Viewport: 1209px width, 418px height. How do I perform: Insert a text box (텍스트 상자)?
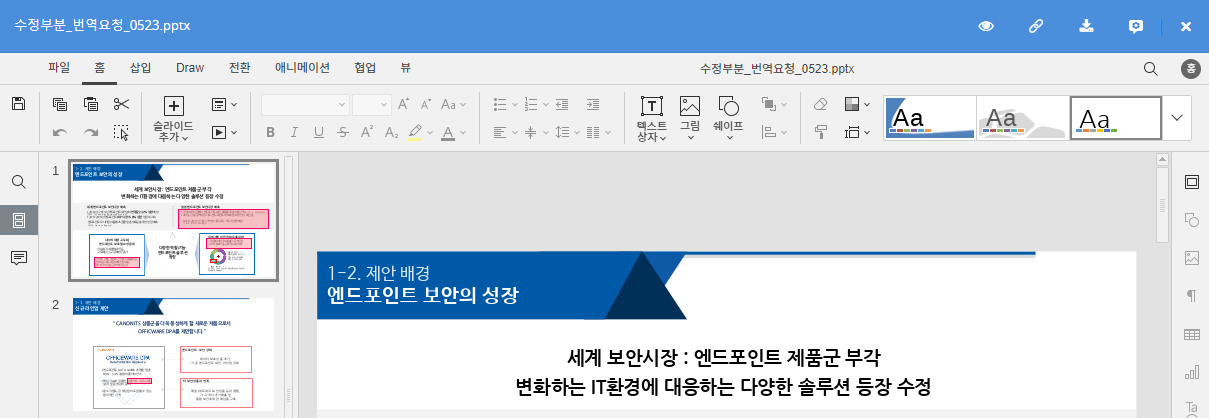(651, 119)
